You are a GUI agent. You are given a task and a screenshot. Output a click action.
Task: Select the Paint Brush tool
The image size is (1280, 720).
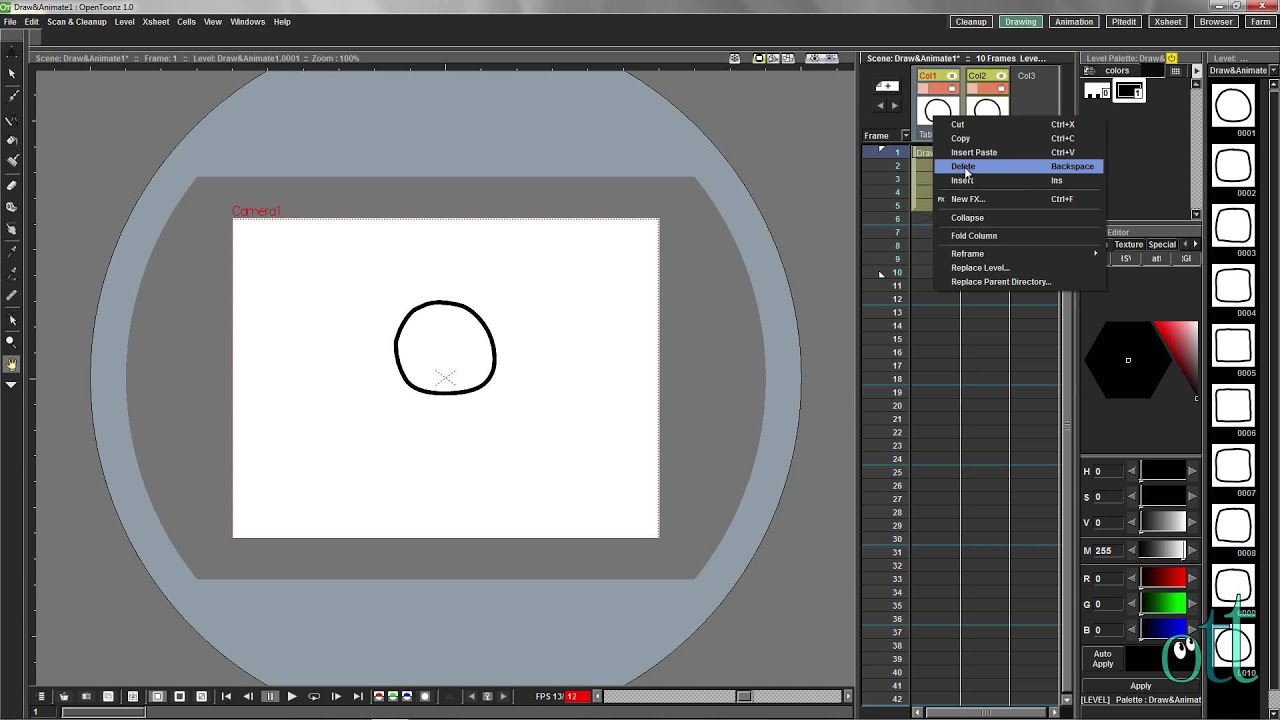[12, 162]
